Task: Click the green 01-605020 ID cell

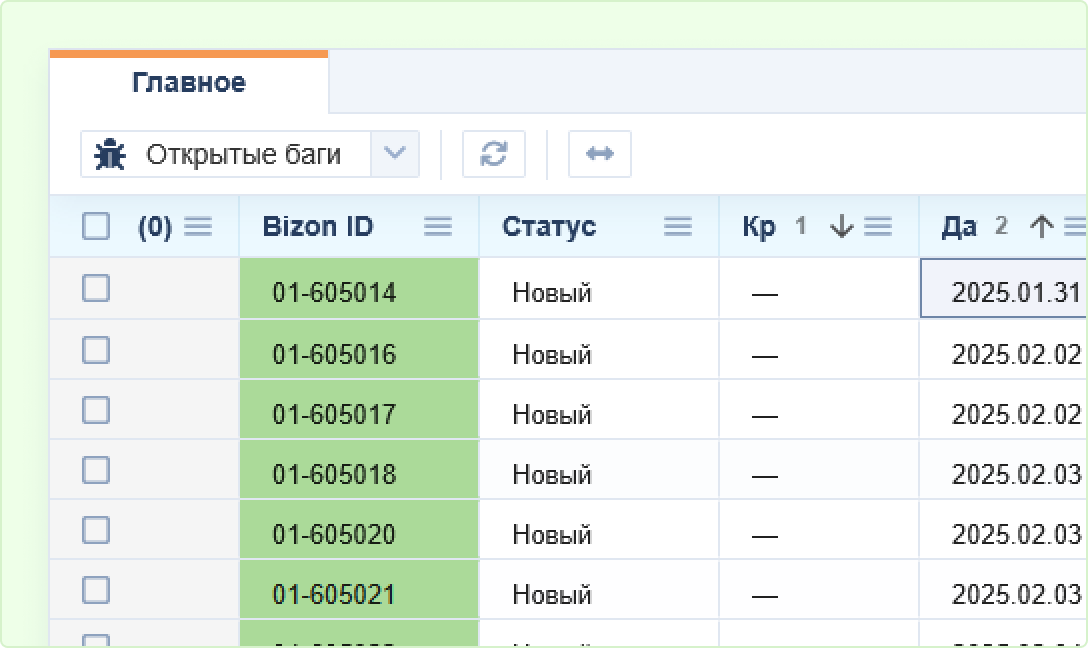Action: pos(334,535)
